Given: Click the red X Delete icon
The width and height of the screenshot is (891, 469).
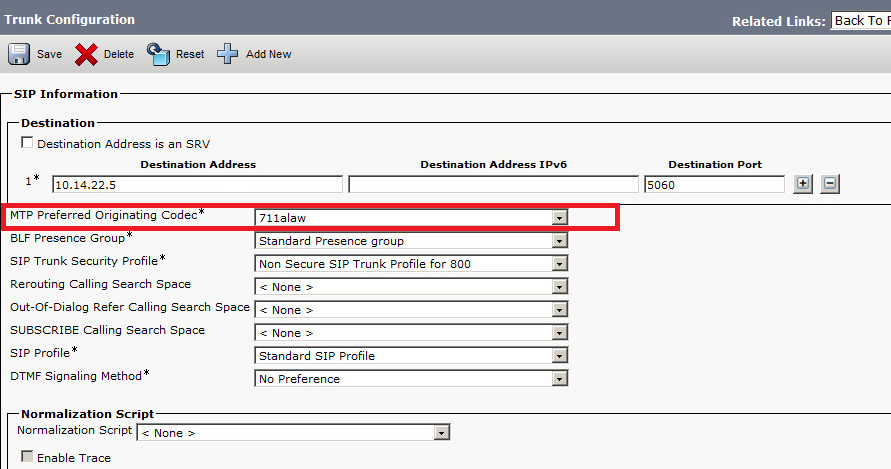Looking at the screenshot, I should click(86, 55).
